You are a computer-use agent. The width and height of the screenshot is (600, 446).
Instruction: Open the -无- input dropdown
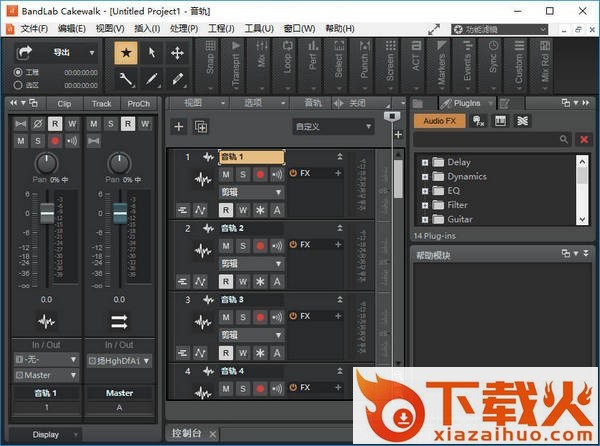(x=46, y=360)
